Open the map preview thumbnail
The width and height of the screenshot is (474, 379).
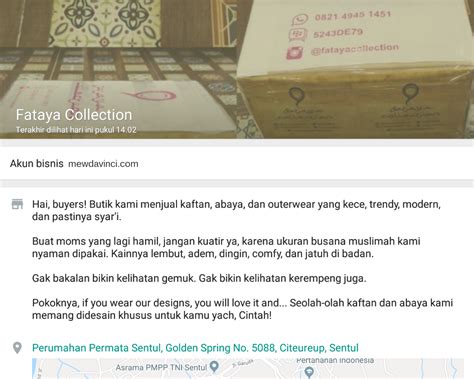point(248,369)
